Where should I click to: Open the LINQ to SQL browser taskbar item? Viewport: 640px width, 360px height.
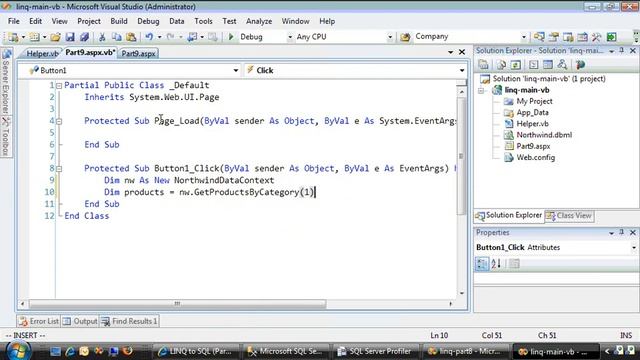[195, 351]
